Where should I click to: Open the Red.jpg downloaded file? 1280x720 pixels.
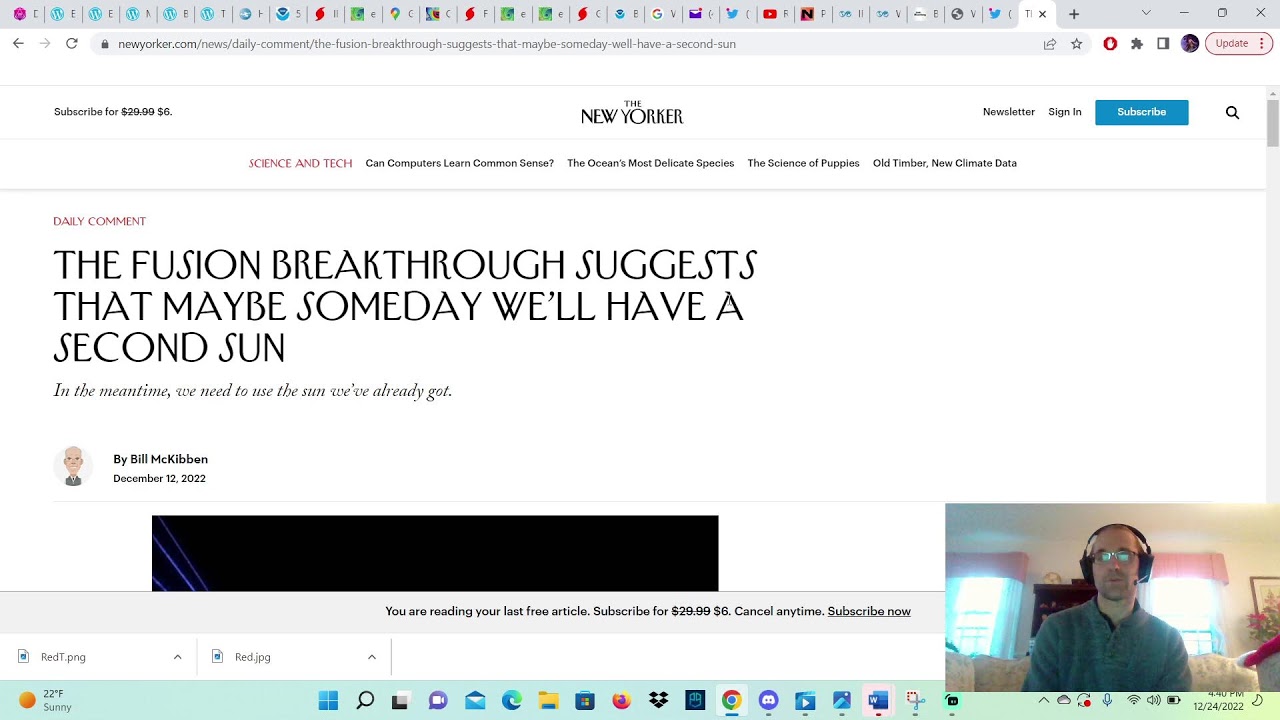(252, 657)
